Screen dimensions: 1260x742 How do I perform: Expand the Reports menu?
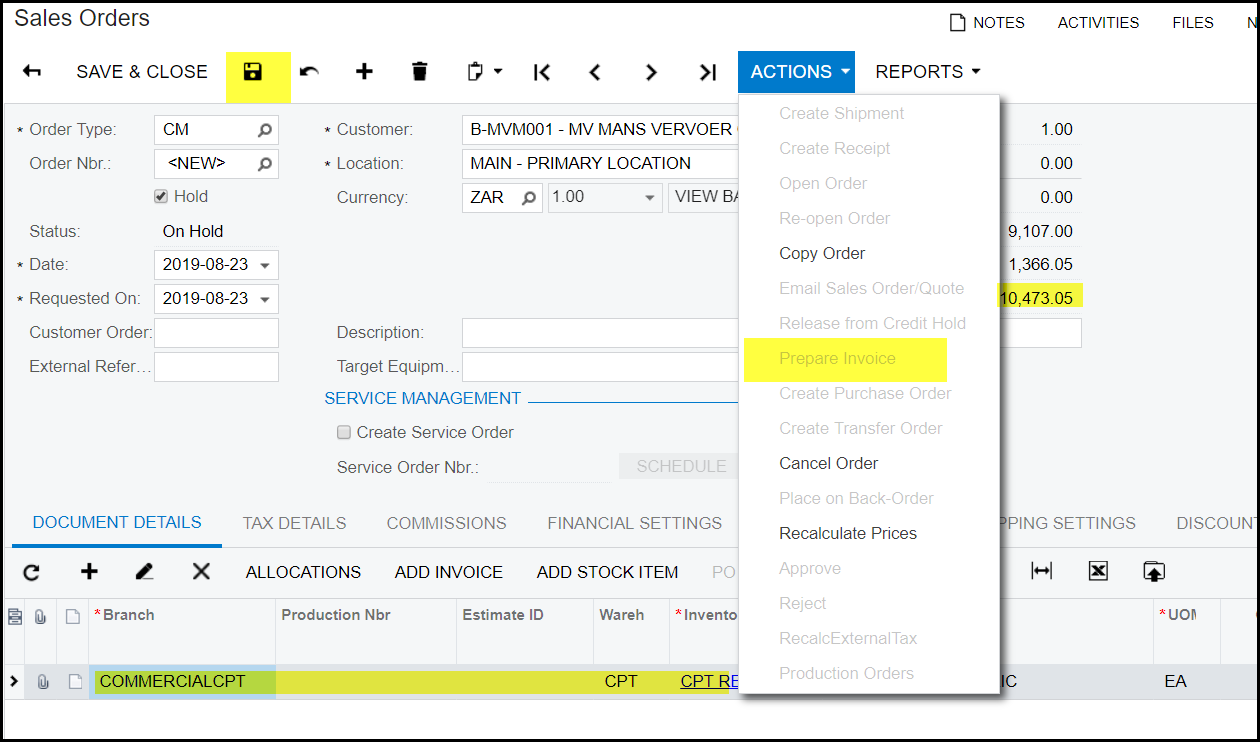click(x=927, y=72)
